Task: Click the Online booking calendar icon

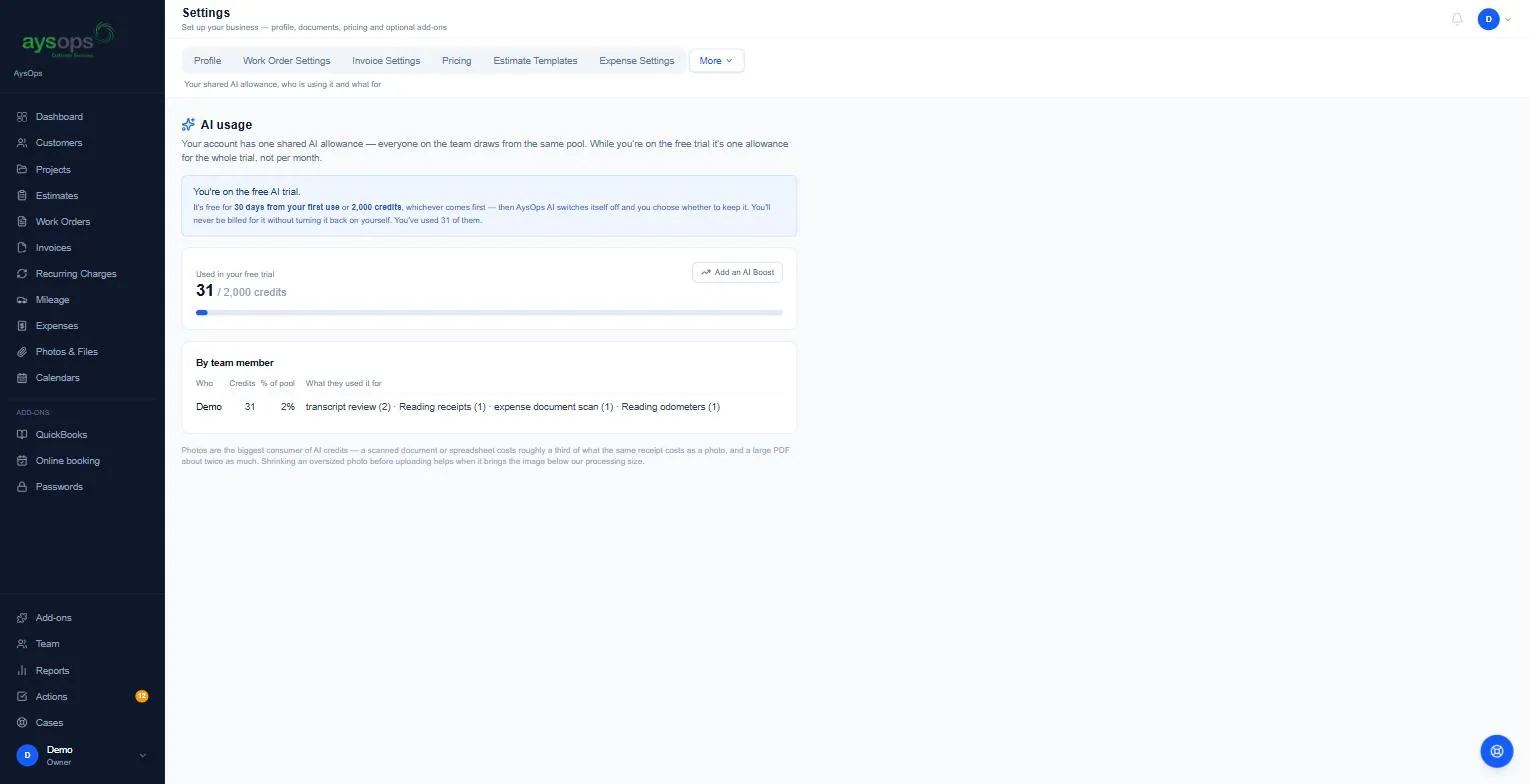Action: pos(22,461)
